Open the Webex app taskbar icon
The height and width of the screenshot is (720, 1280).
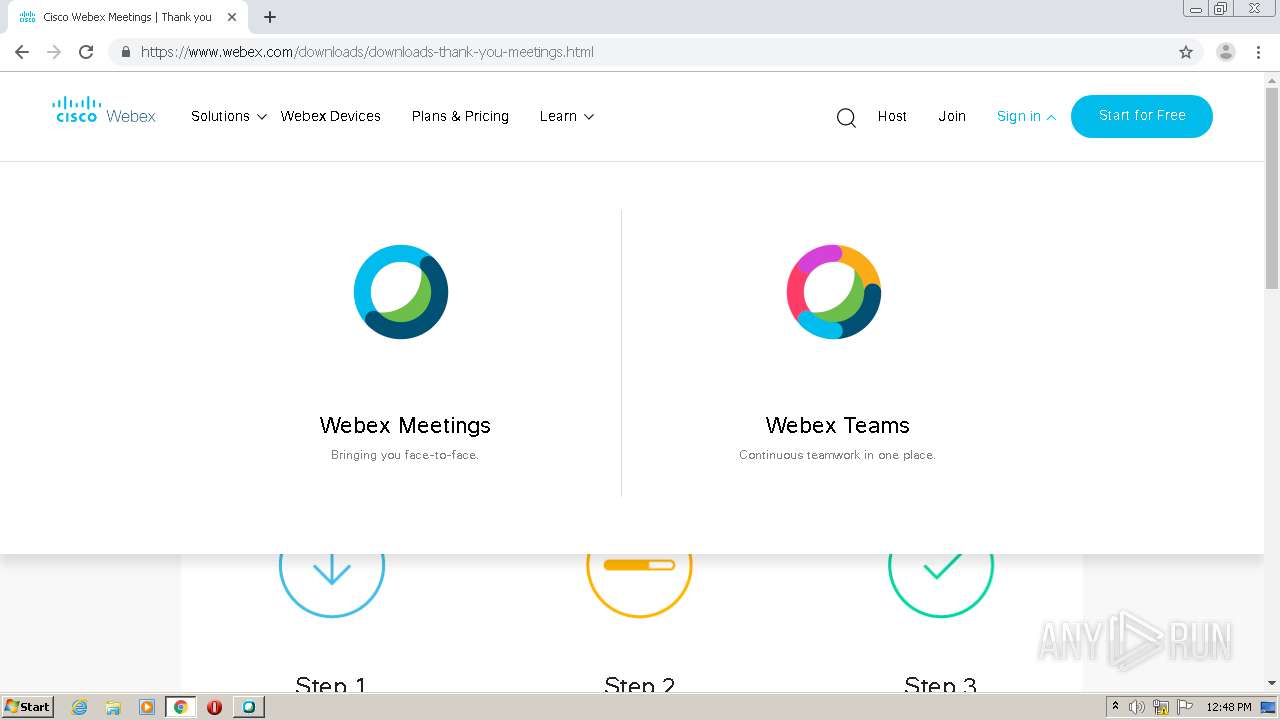coord(248,707)
